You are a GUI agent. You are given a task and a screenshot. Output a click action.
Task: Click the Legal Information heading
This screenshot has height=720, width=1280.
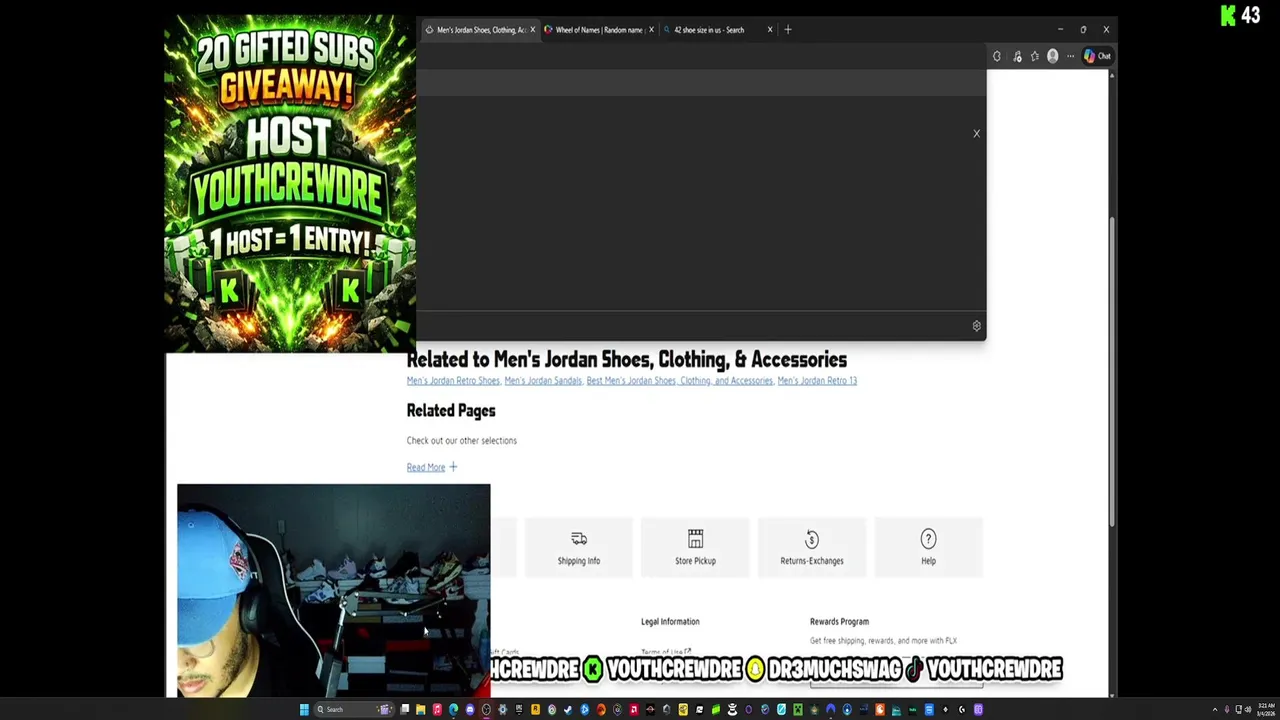point(670,622)
